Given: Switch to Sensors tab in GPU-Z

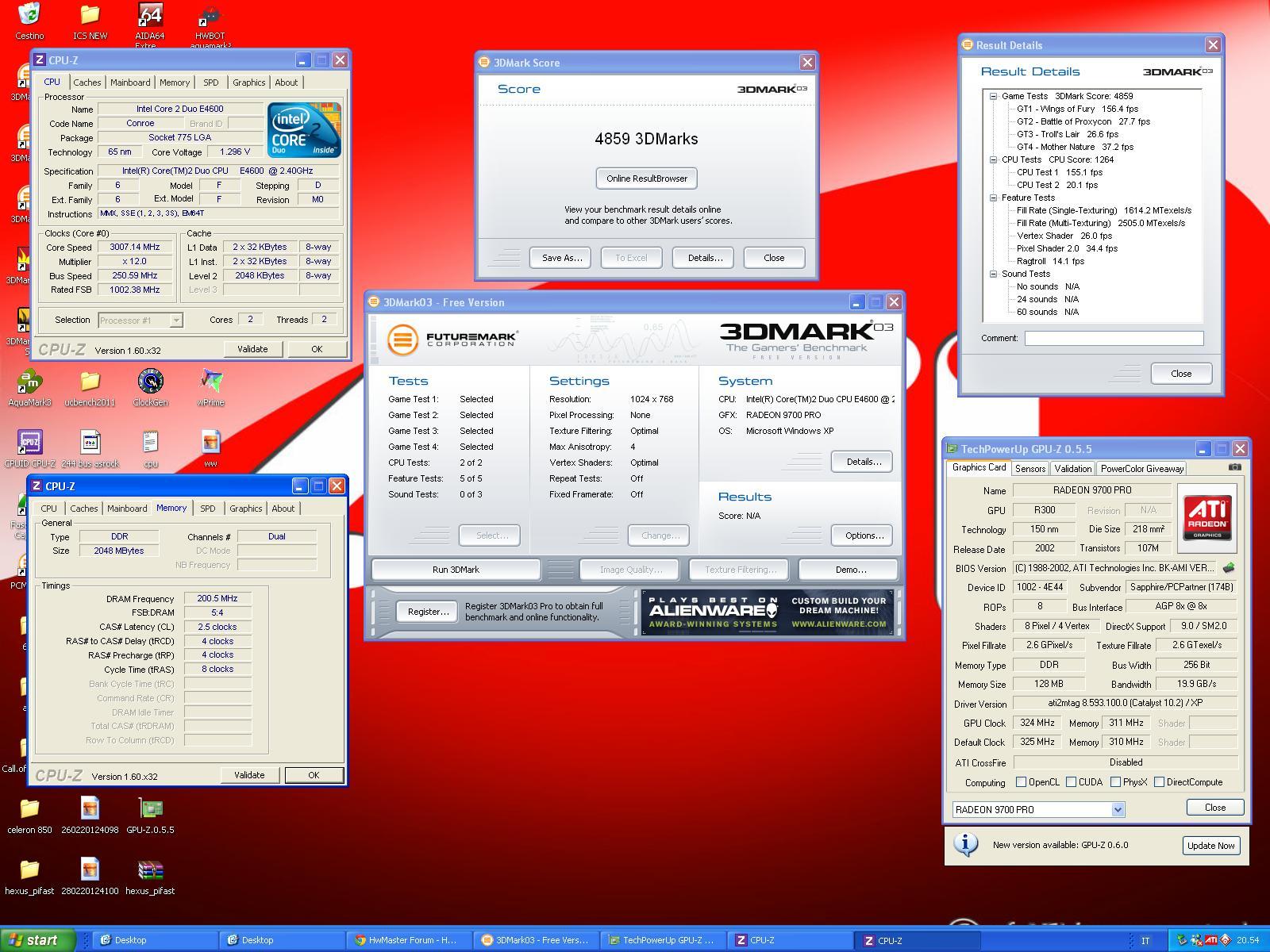Looking at the screenshot, I should click(1030, 469).
